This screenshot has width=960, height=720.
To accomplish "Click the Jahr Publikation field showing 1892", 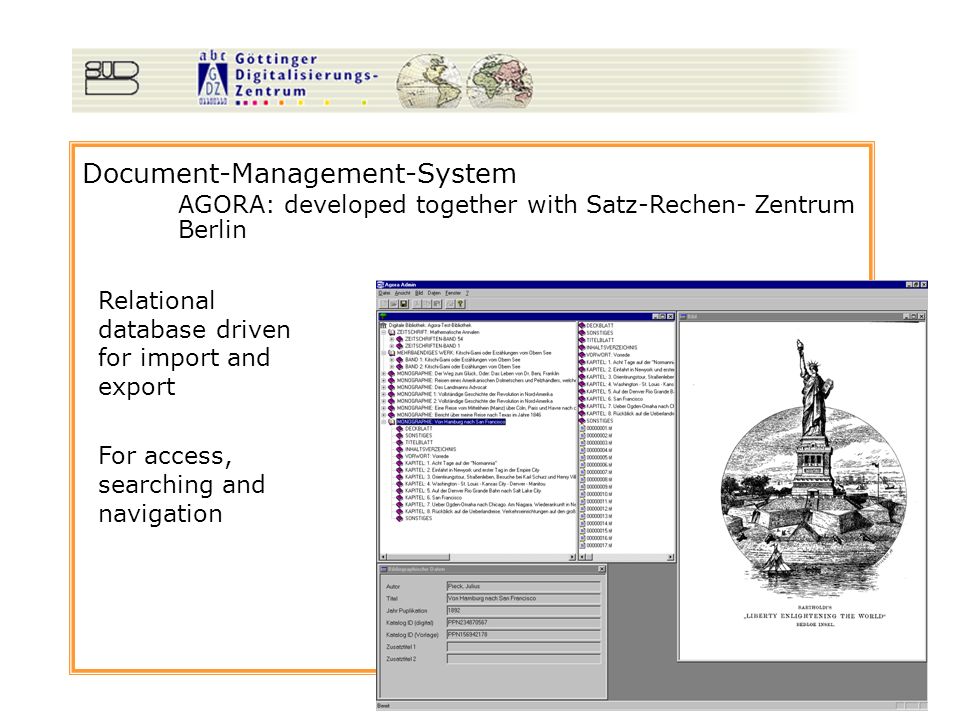I will (523, 610).
